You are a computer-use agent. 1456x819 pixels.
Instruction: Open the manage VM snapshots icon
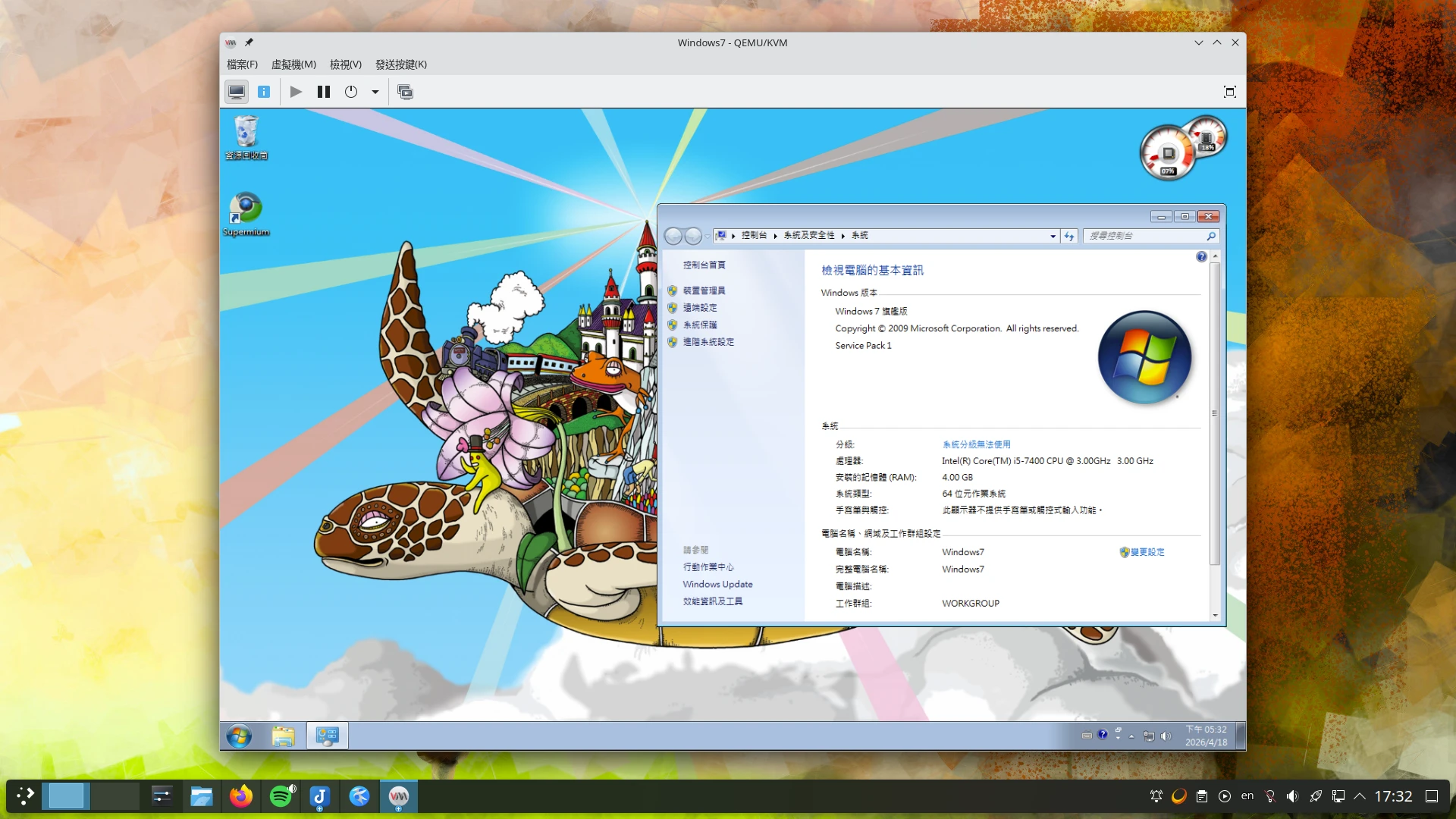(x=405, y=92)
